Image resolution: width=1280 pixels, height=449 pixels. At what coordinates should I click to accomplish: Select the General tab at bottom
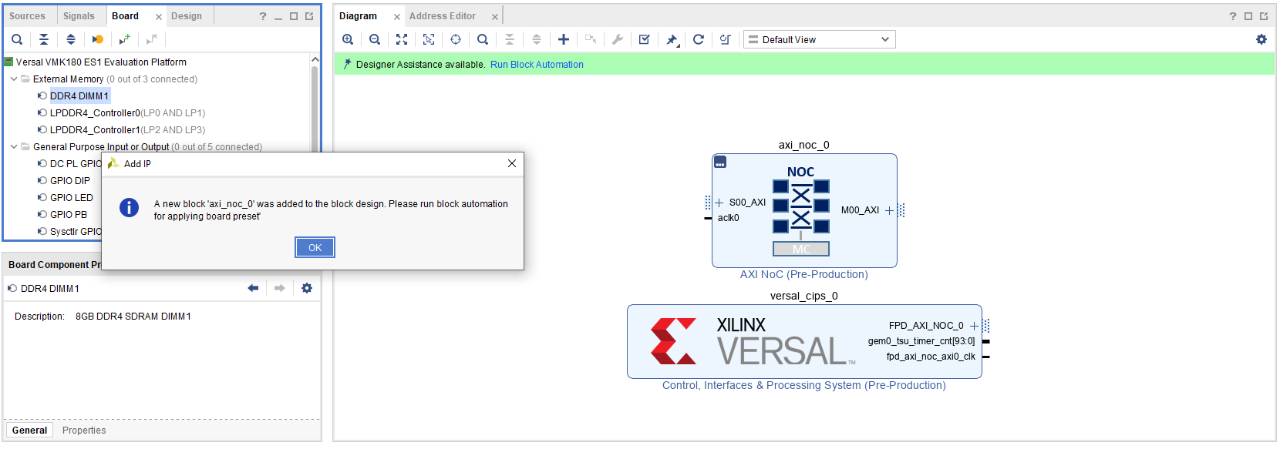pos(30,430)
